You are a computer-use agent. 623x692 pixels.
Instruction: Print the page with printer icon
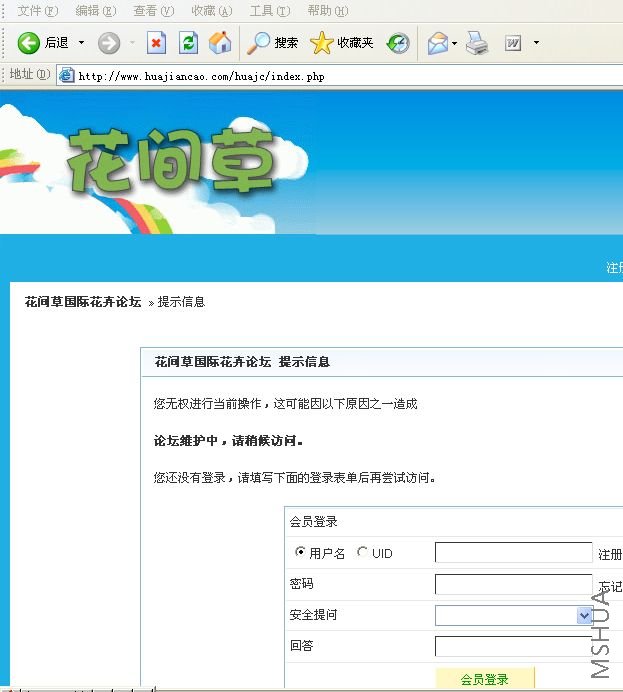click(477, 43)
